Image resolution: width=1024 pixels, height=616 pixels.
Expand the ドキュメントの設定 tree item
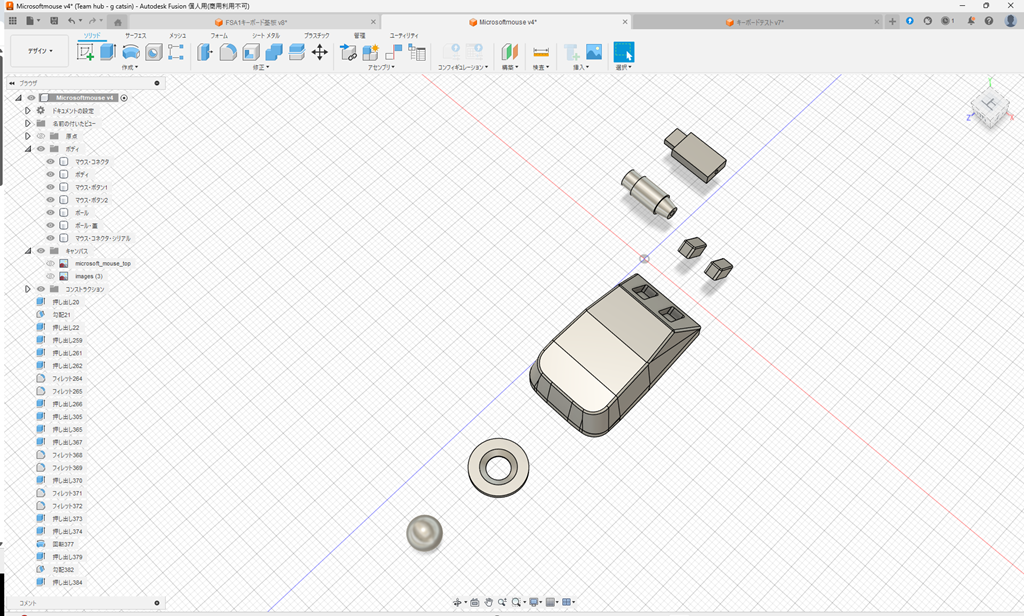point(27,111)
